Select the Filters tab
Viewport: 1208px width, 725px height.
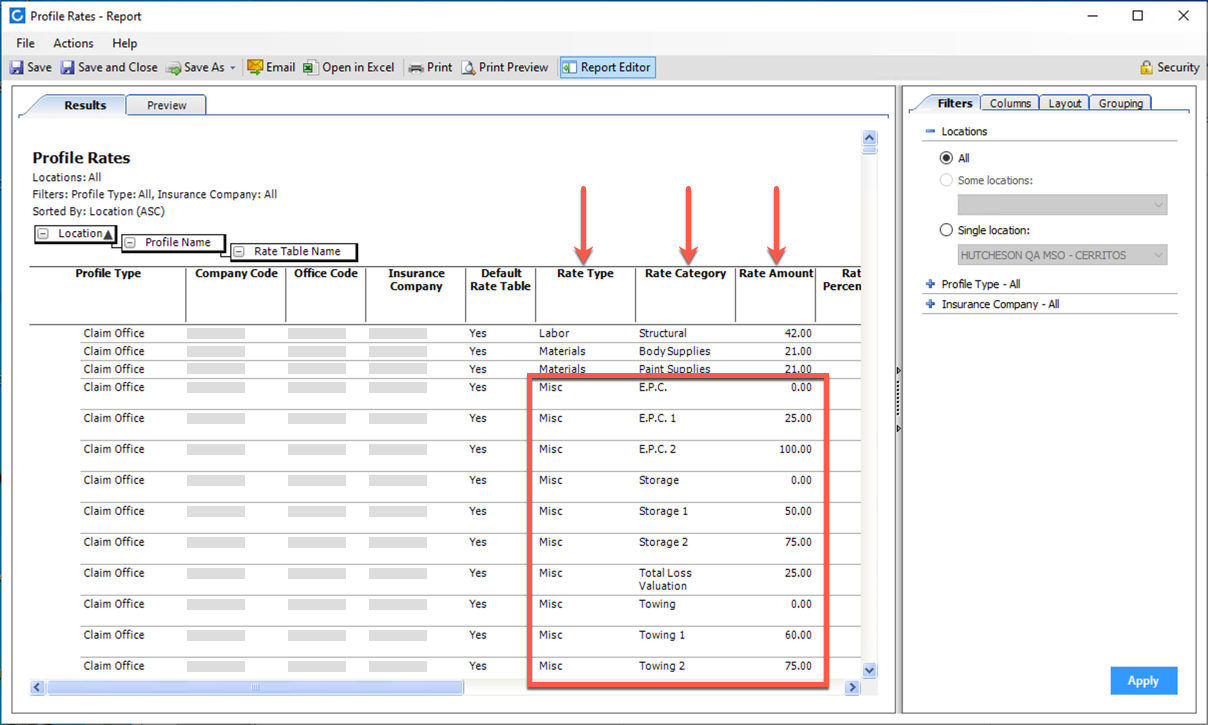click(954, 103)
